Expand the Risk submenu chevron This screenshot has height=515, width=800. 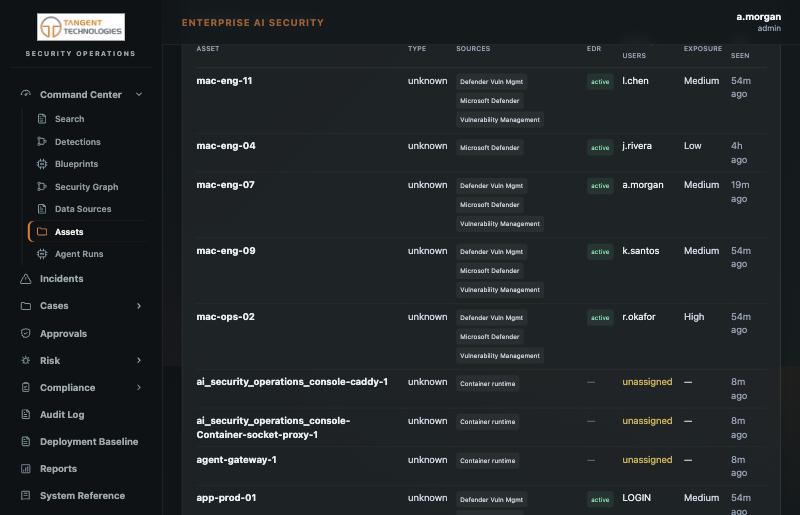pos(139,360)
